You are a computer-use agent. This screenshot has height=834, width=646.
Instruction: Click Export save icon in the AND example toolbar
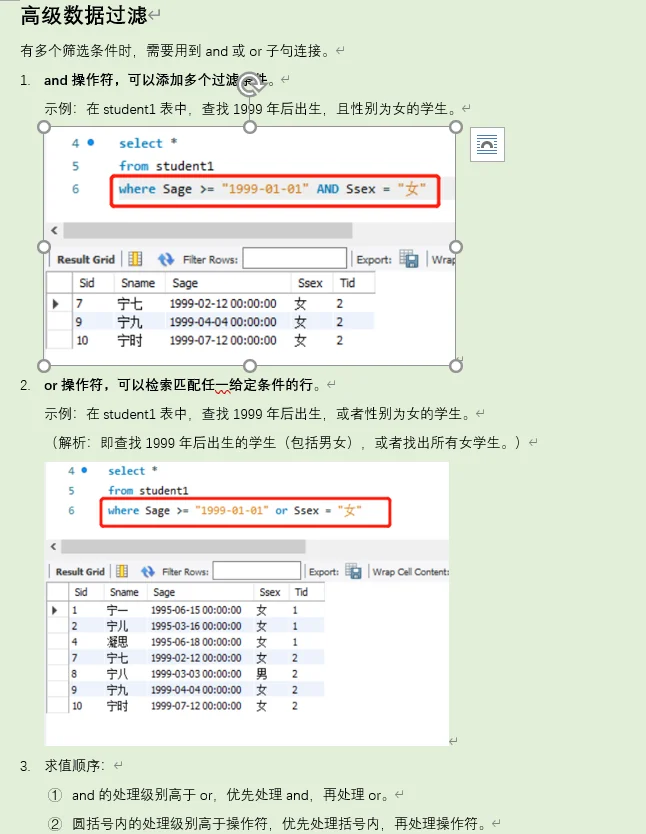[x=409, y=259]
